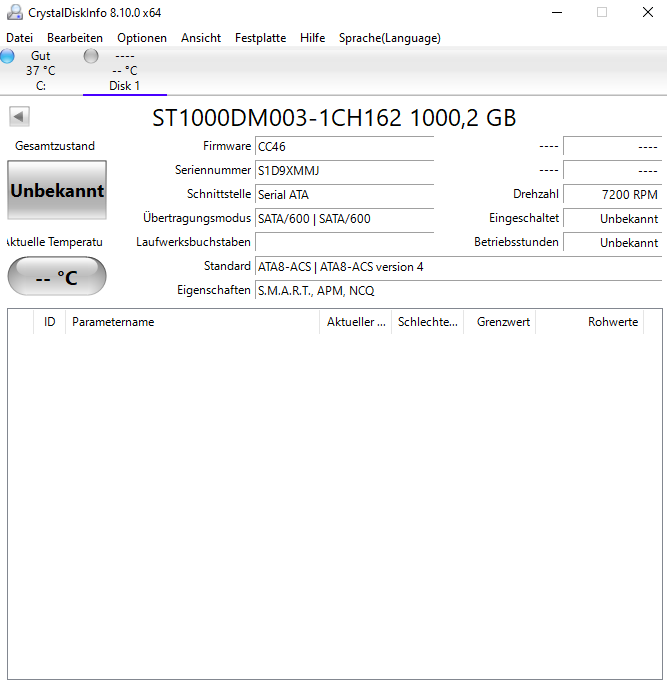This screenshot has height=685, width=667.
Task: Open the Sprache(Language) menu
Action: pyautogui.click(x=390, y=38)
